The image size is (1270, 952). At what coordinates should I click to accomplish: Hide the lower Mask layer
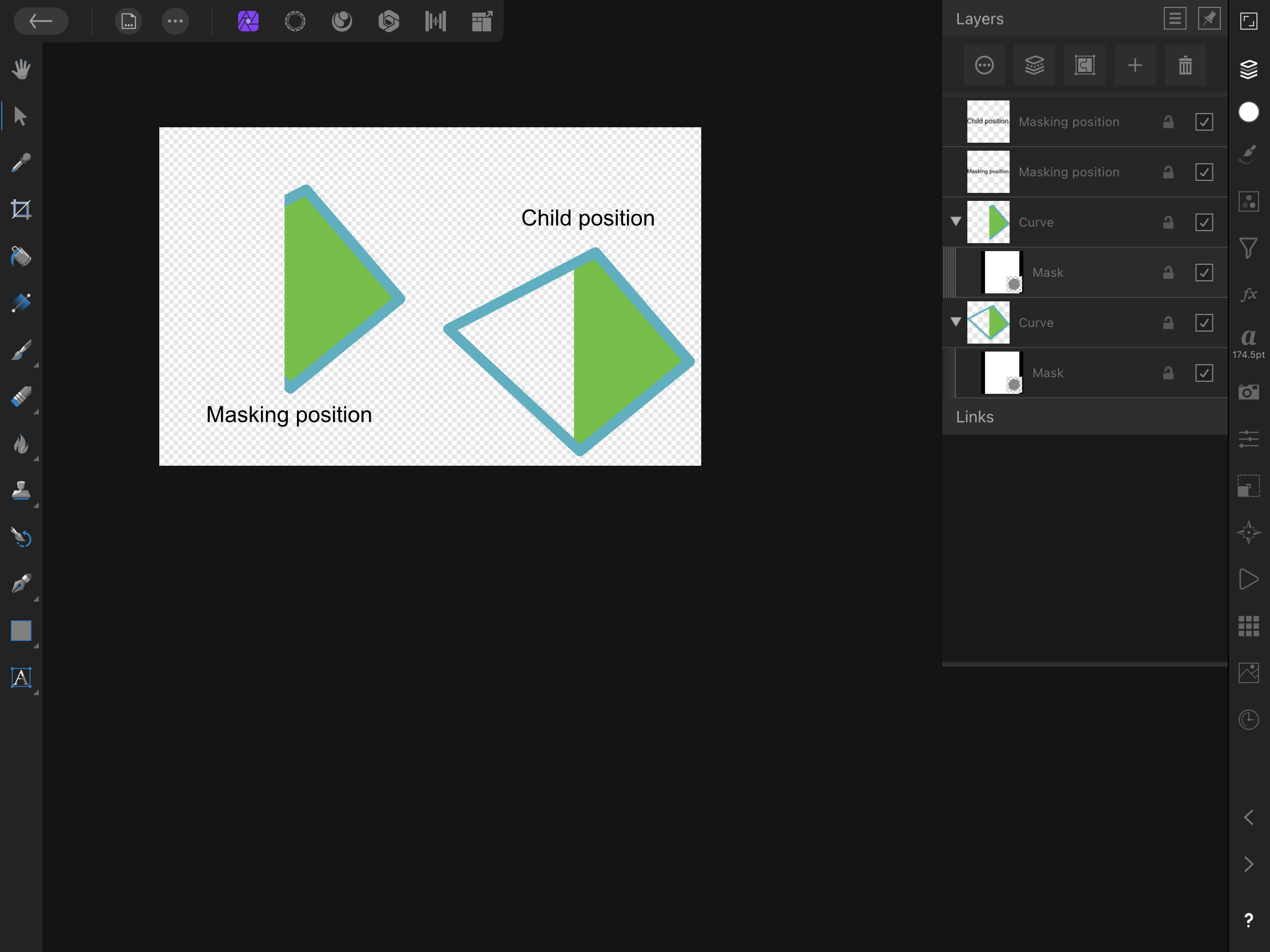click(x=1203, y=373)
